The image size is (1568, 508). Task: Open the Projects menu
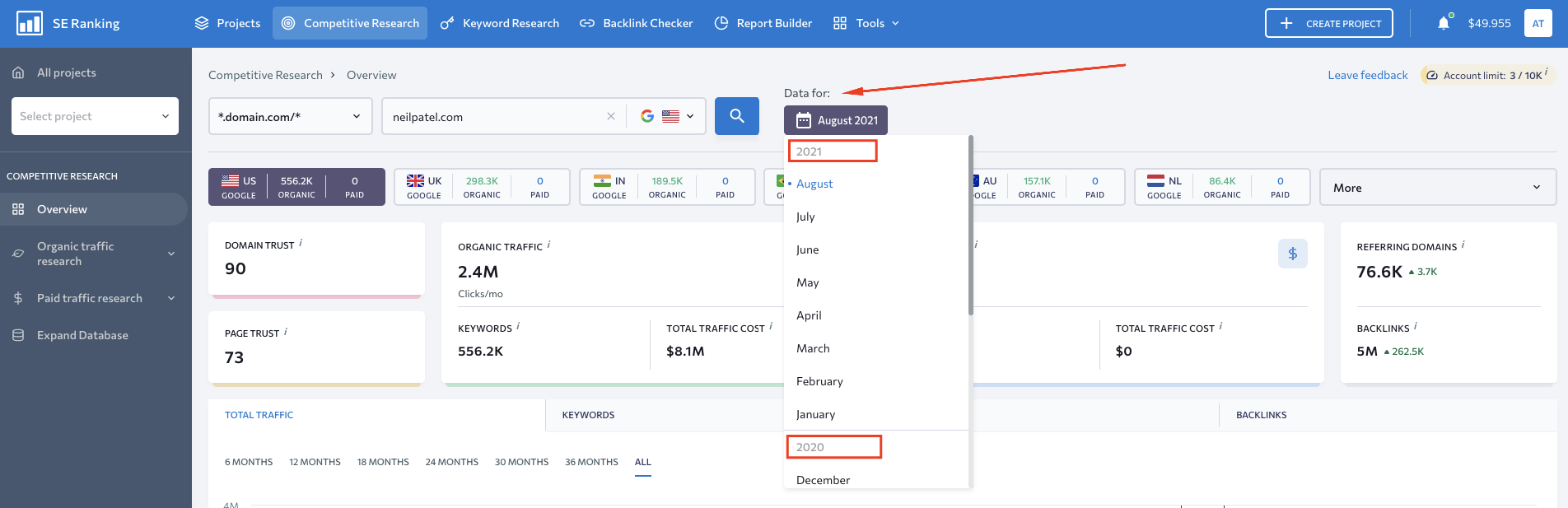[227, 23]
